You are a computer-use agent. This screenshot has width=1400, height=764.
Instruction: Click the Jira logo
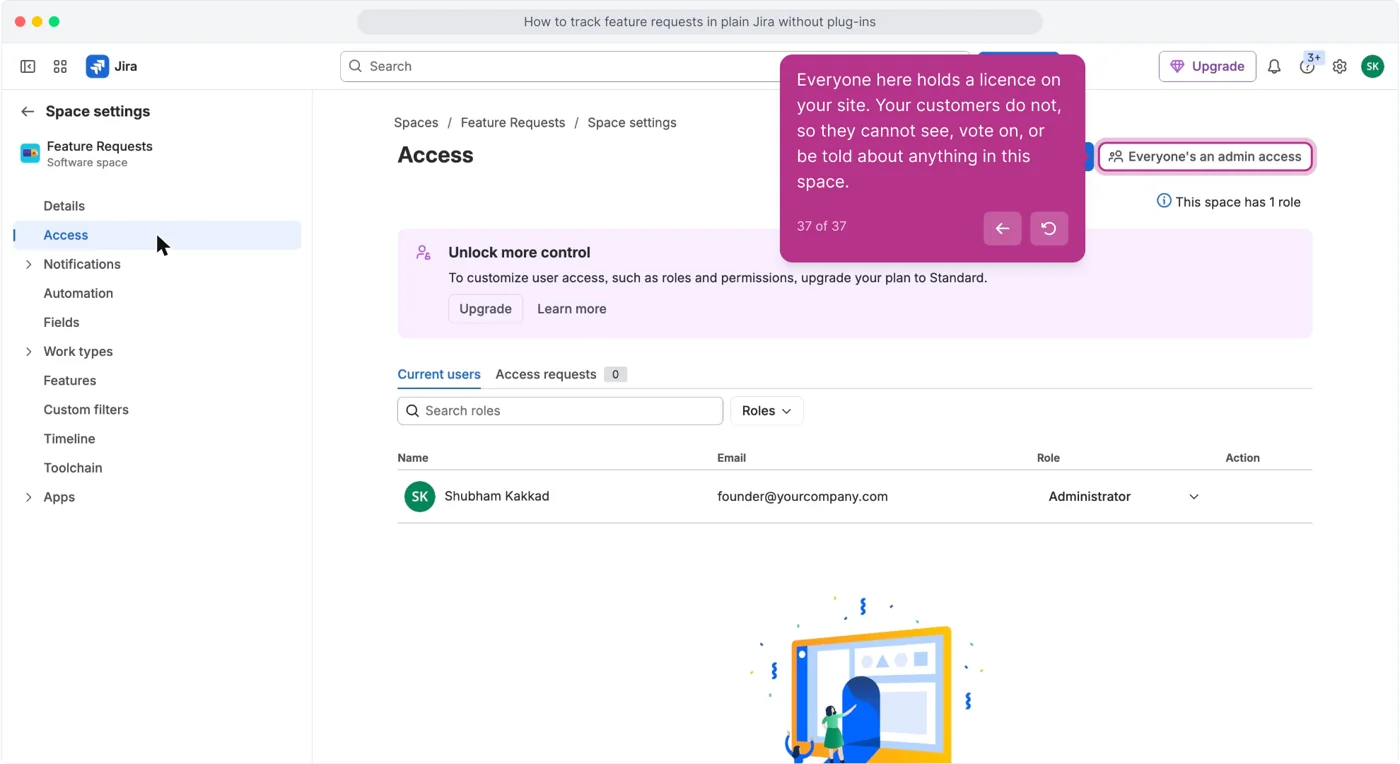pyautogui.click(x=112, y=67)
